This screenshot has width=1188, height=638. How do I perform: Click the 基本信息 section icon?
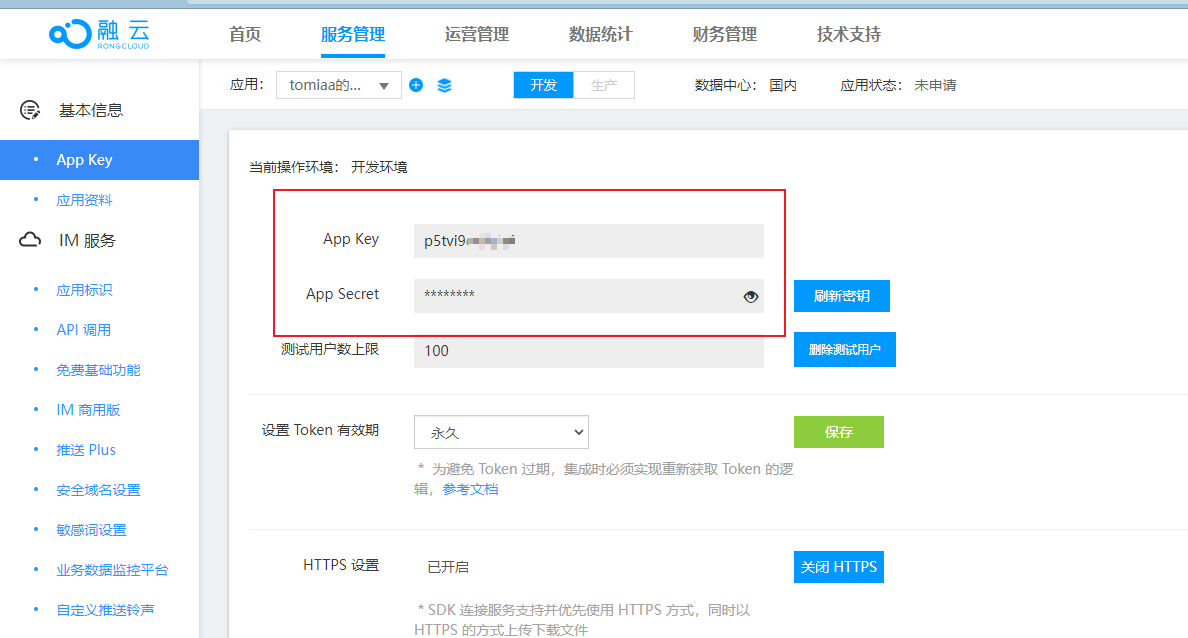tap(30, 110)
